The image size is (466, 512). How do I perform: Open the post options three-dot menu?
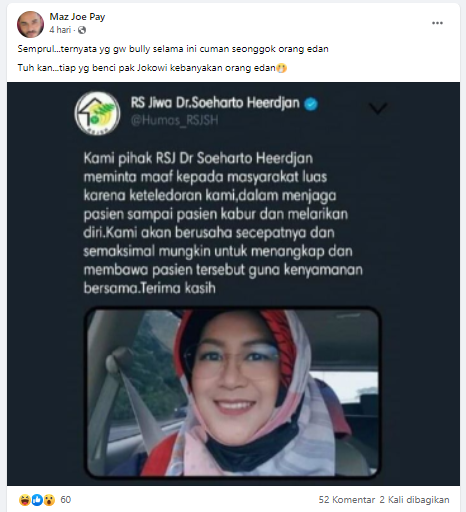point(437,23)
